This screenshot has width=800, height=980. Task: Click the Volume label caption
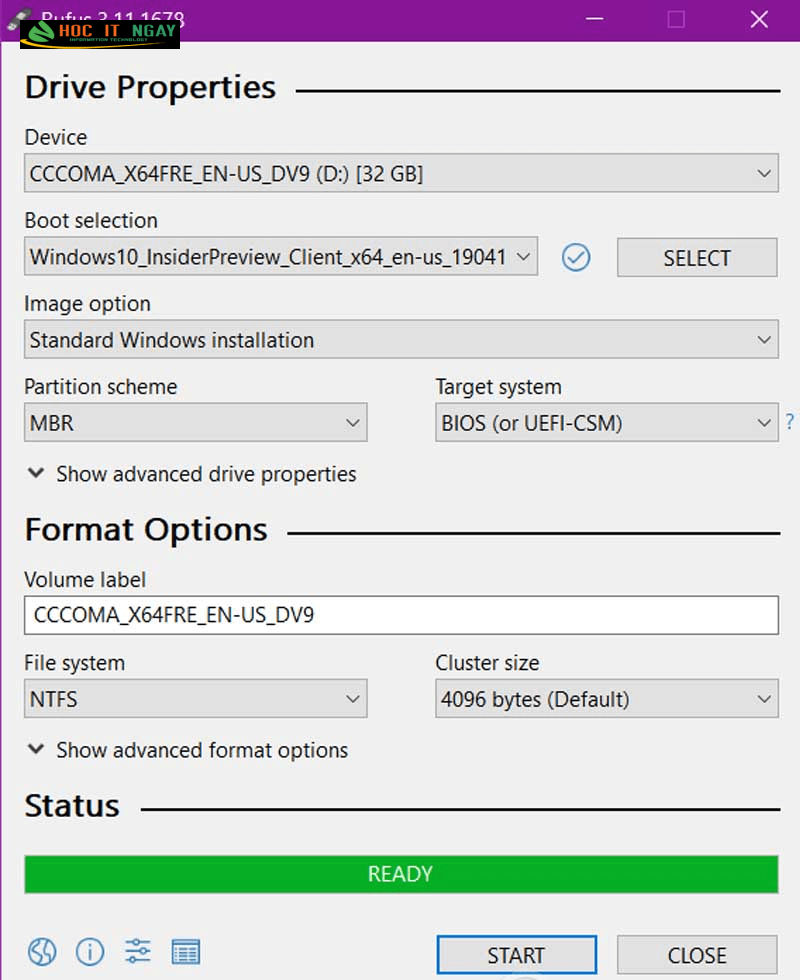pos(85,580)
